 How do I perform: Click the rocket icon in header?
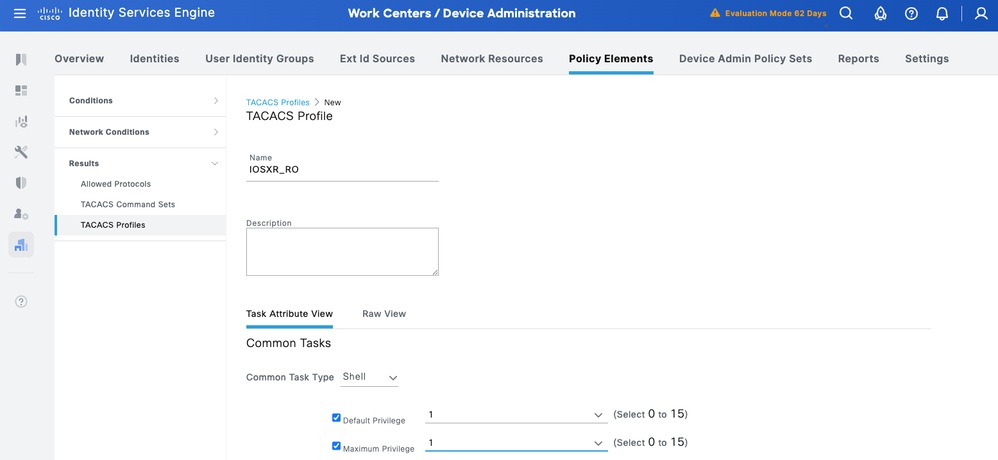880,13
